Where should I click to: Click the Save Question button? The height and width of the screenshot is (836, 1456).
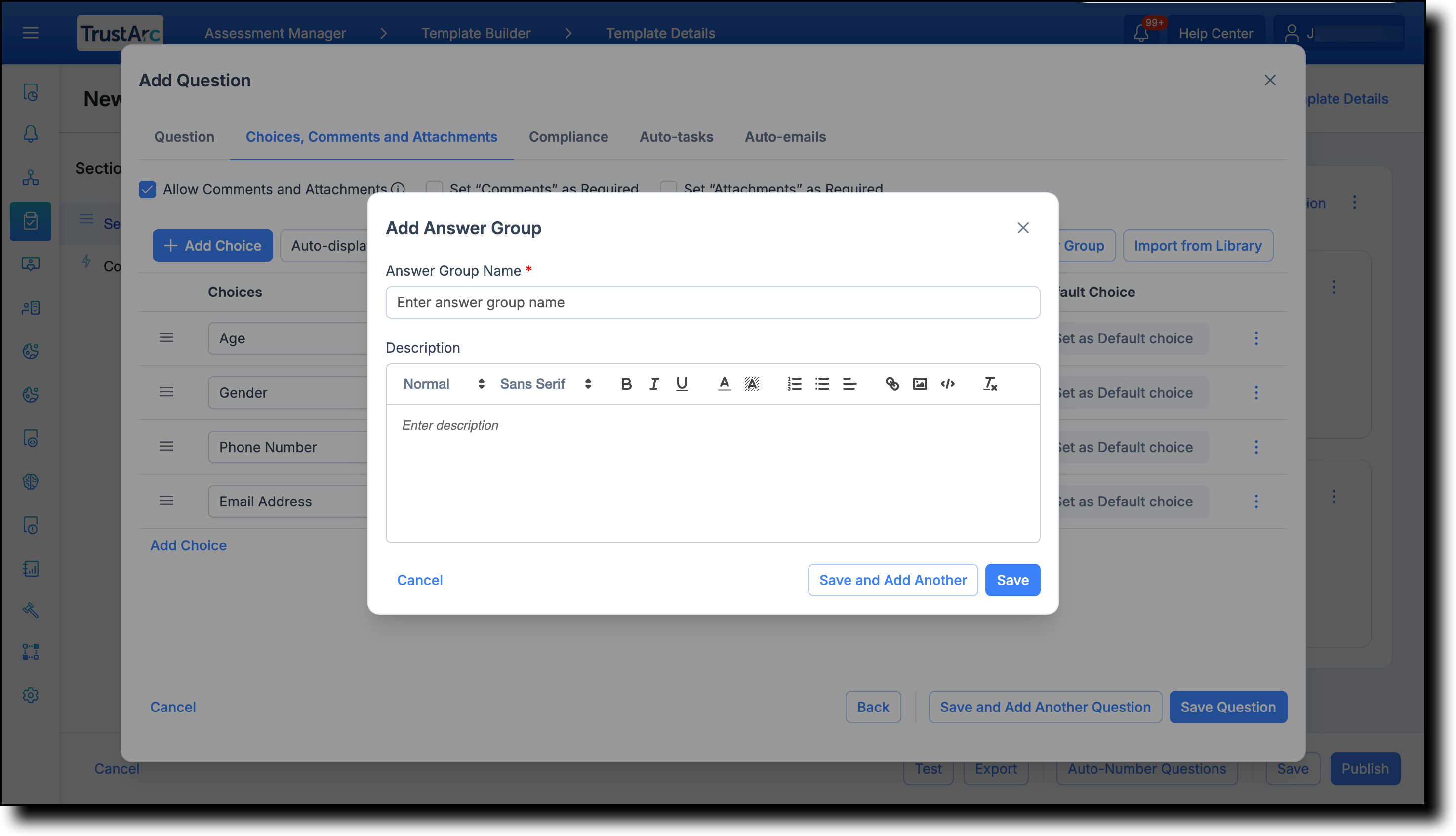pos(1228,707)
